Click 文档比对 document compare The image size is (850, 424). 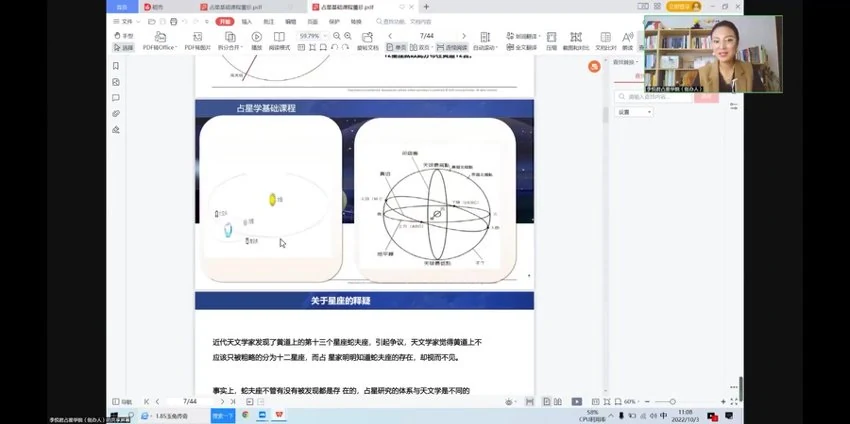click(x=606, y=41)
